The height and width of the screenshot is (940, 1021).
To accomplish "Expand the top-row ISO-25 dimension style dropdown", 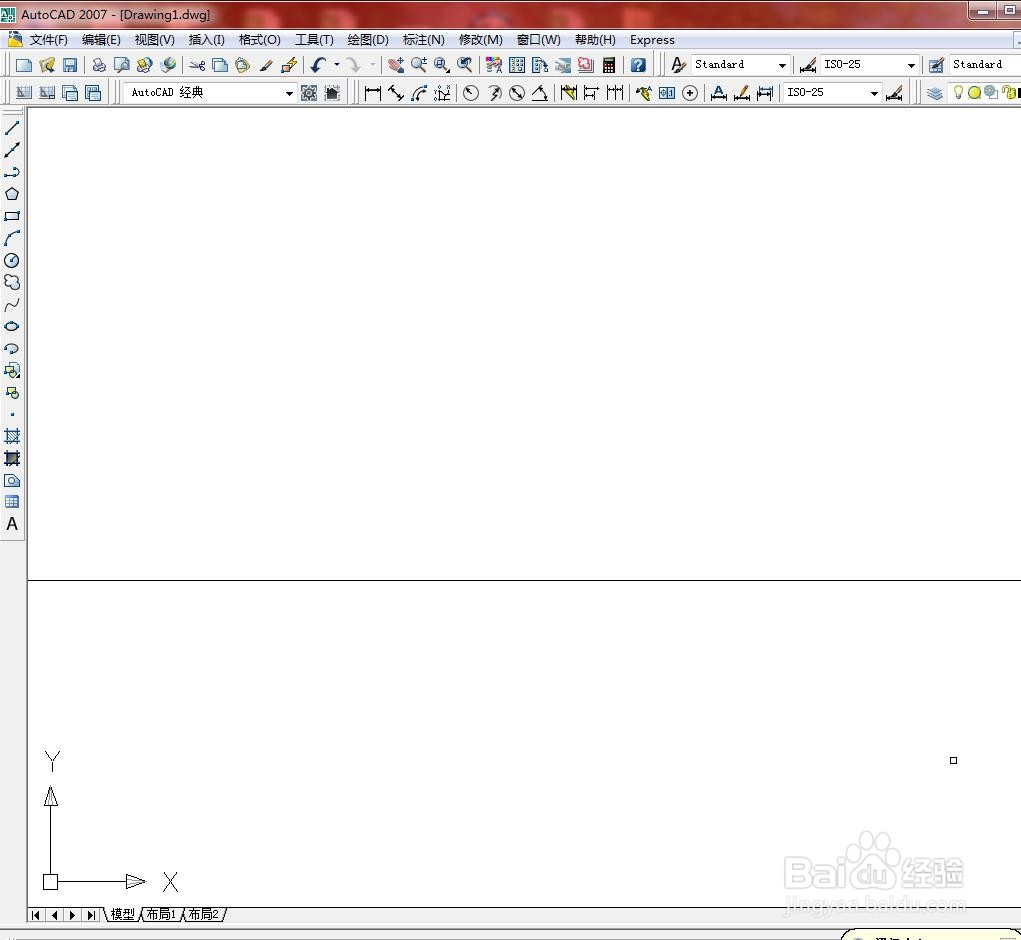I will tap(911, 65).
